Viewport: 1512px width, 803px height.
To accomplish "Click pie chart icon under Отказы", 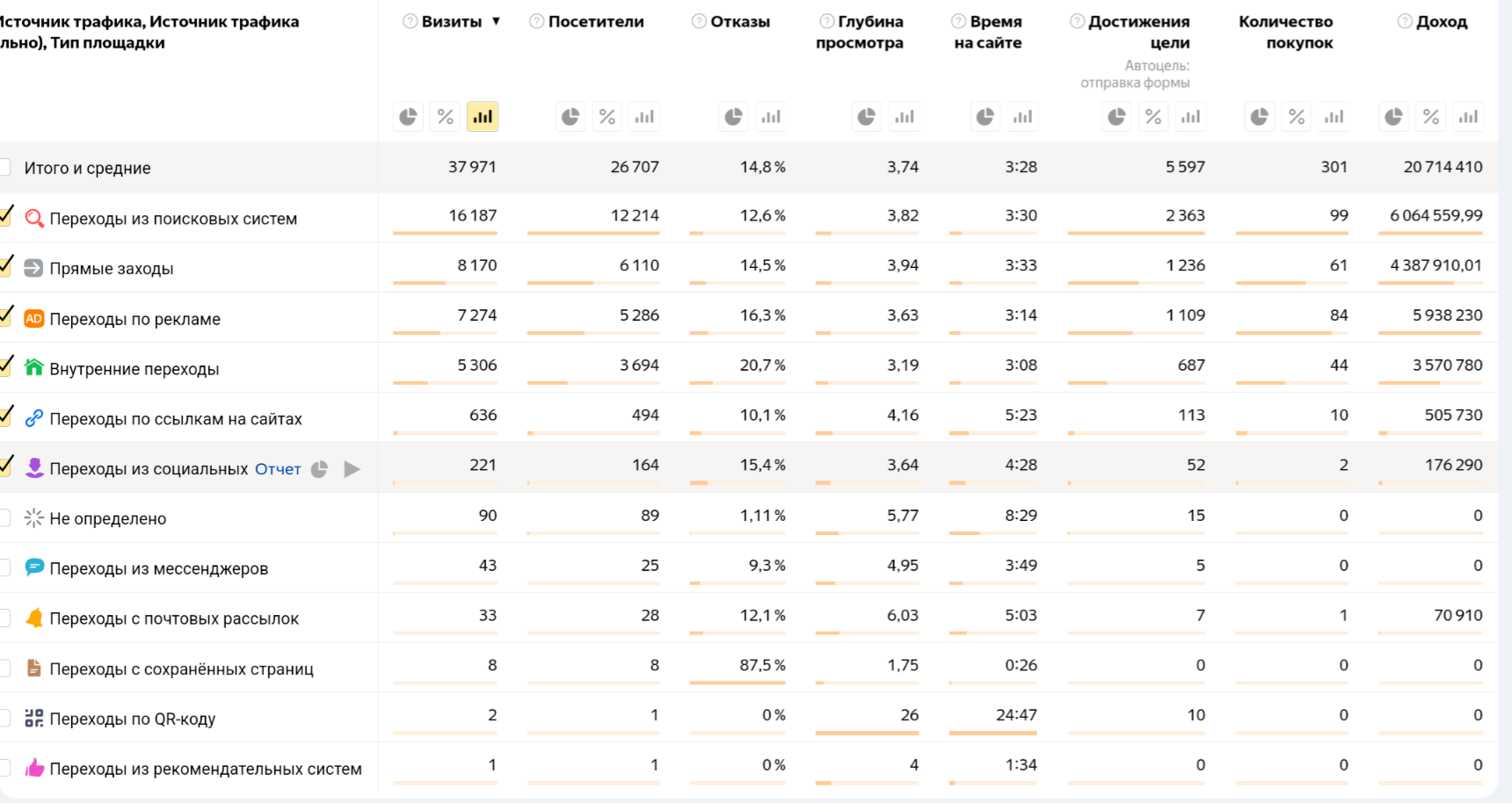I will [x=733, y=117].
